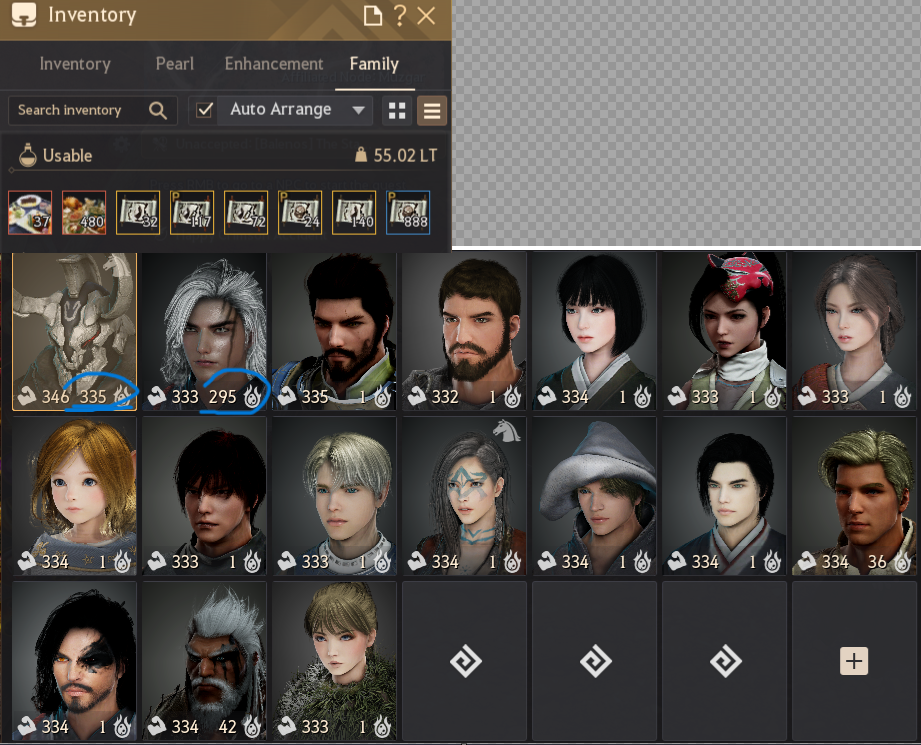
Task: Select the blonde child-like character
Action: tap(75, 496)
